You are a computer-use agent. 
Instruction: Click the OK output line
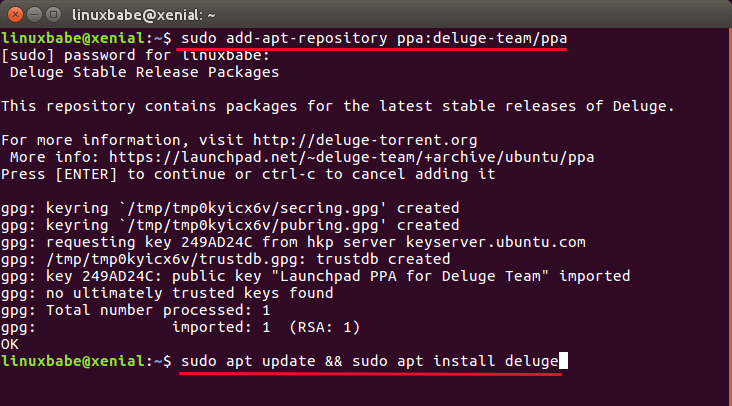coord(10,343)
